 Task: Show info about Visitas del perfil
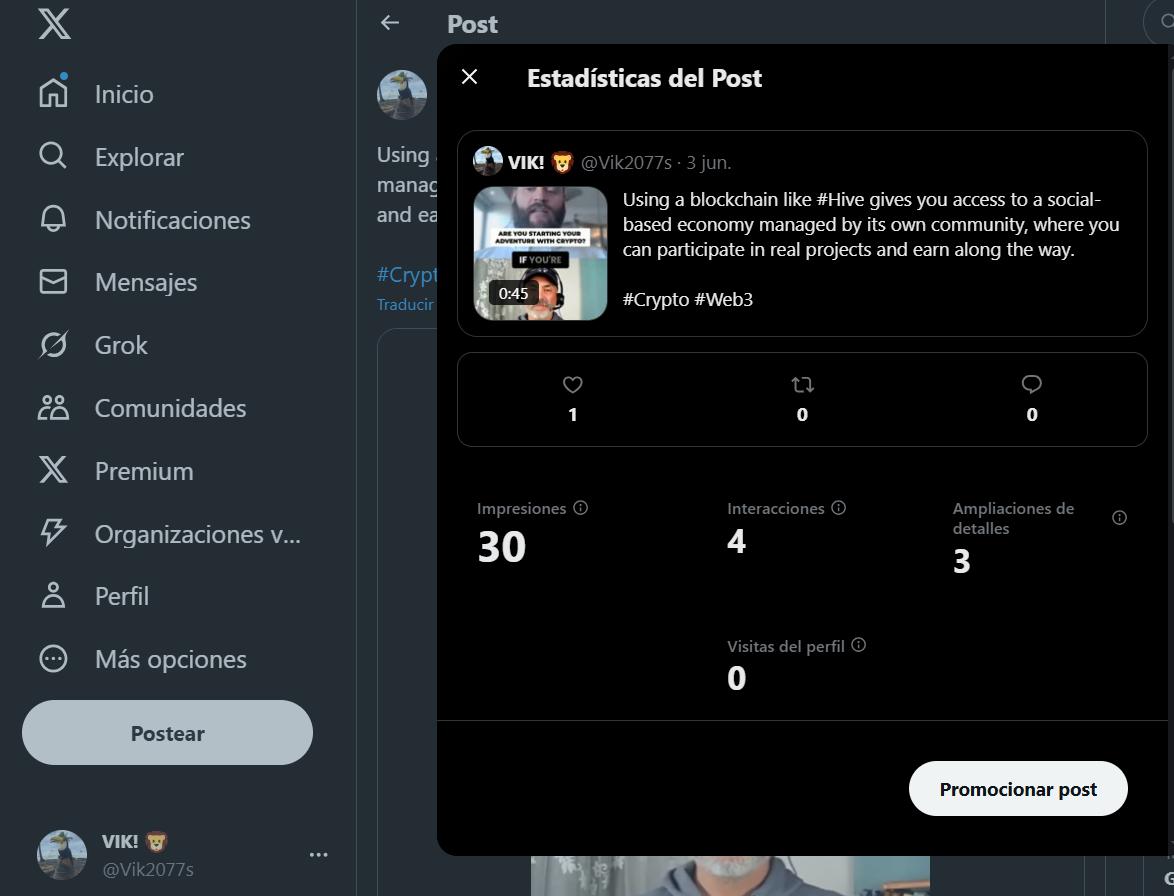859,645
